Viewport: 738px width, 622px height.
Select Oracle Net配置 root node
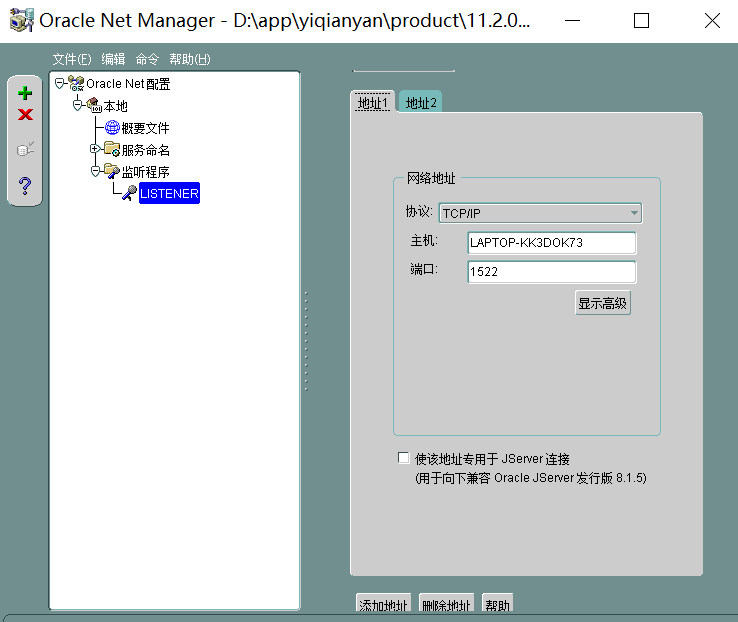128,84
